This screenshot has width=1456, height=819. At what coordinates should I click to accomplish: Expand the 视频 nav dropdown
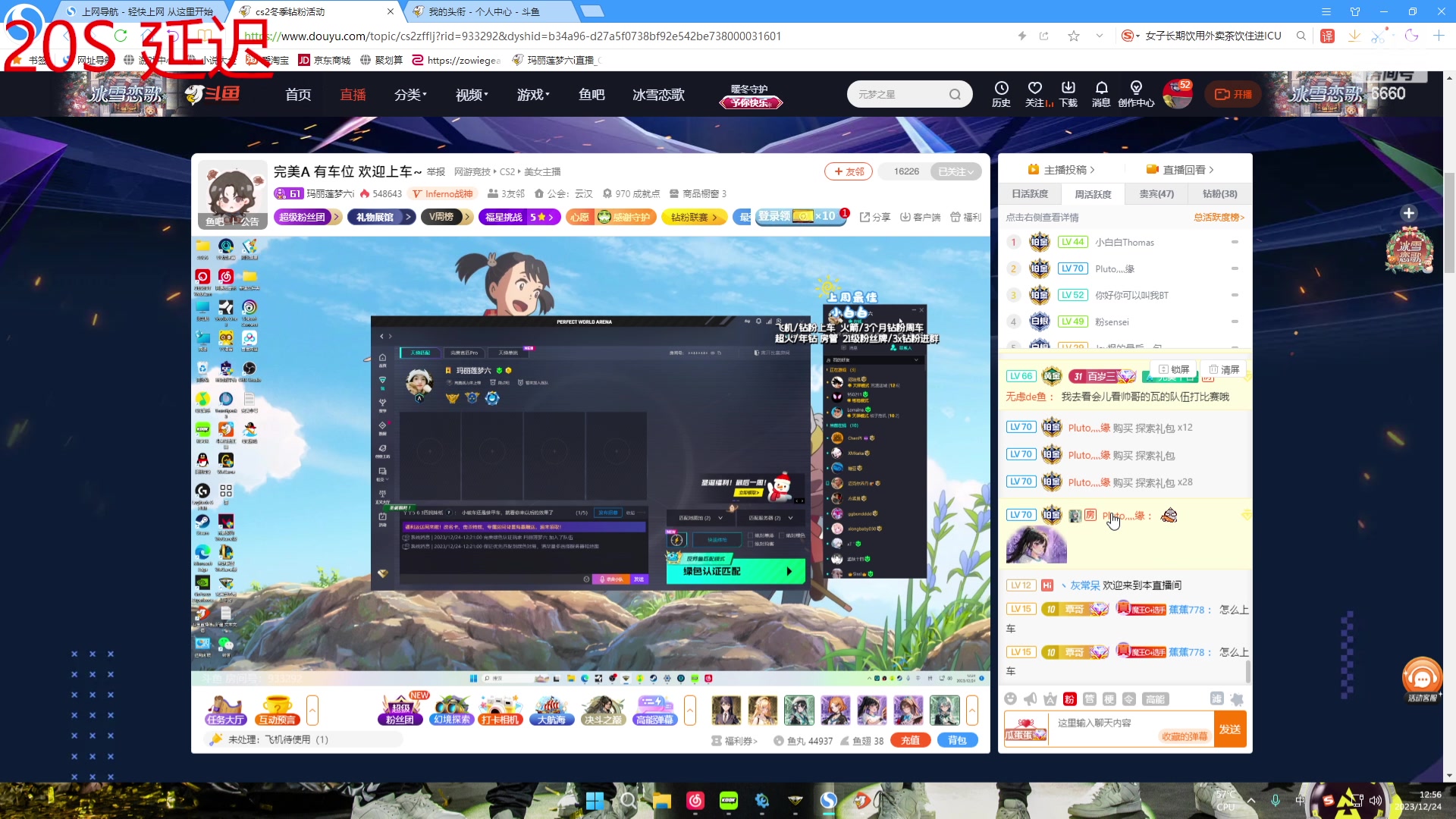(x=472, y=95)
